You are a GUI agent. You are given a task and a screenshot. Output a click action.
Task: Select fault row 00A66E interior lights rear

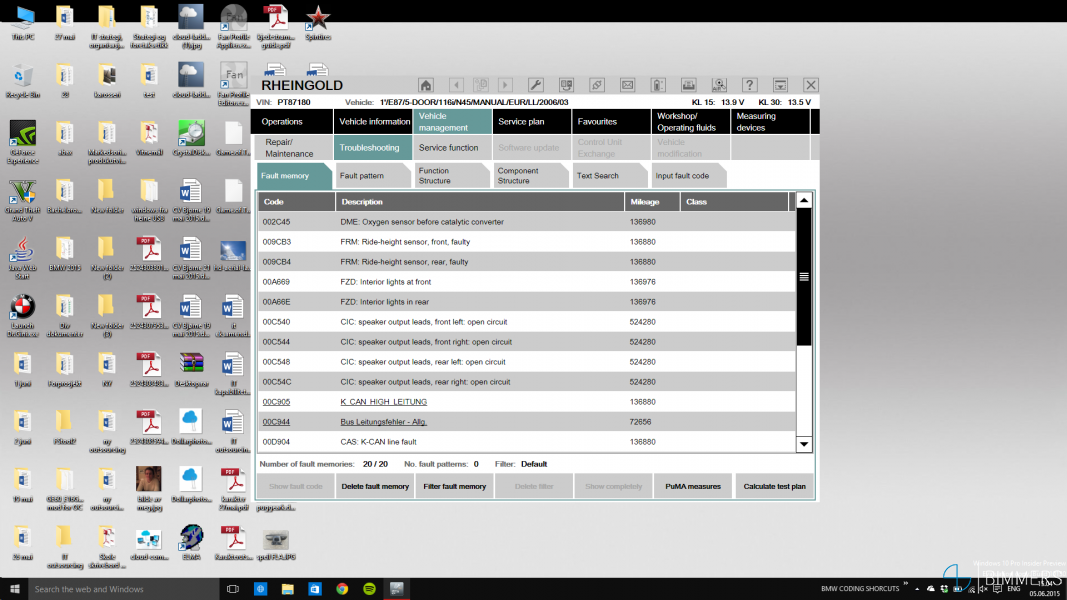(527, 302)
